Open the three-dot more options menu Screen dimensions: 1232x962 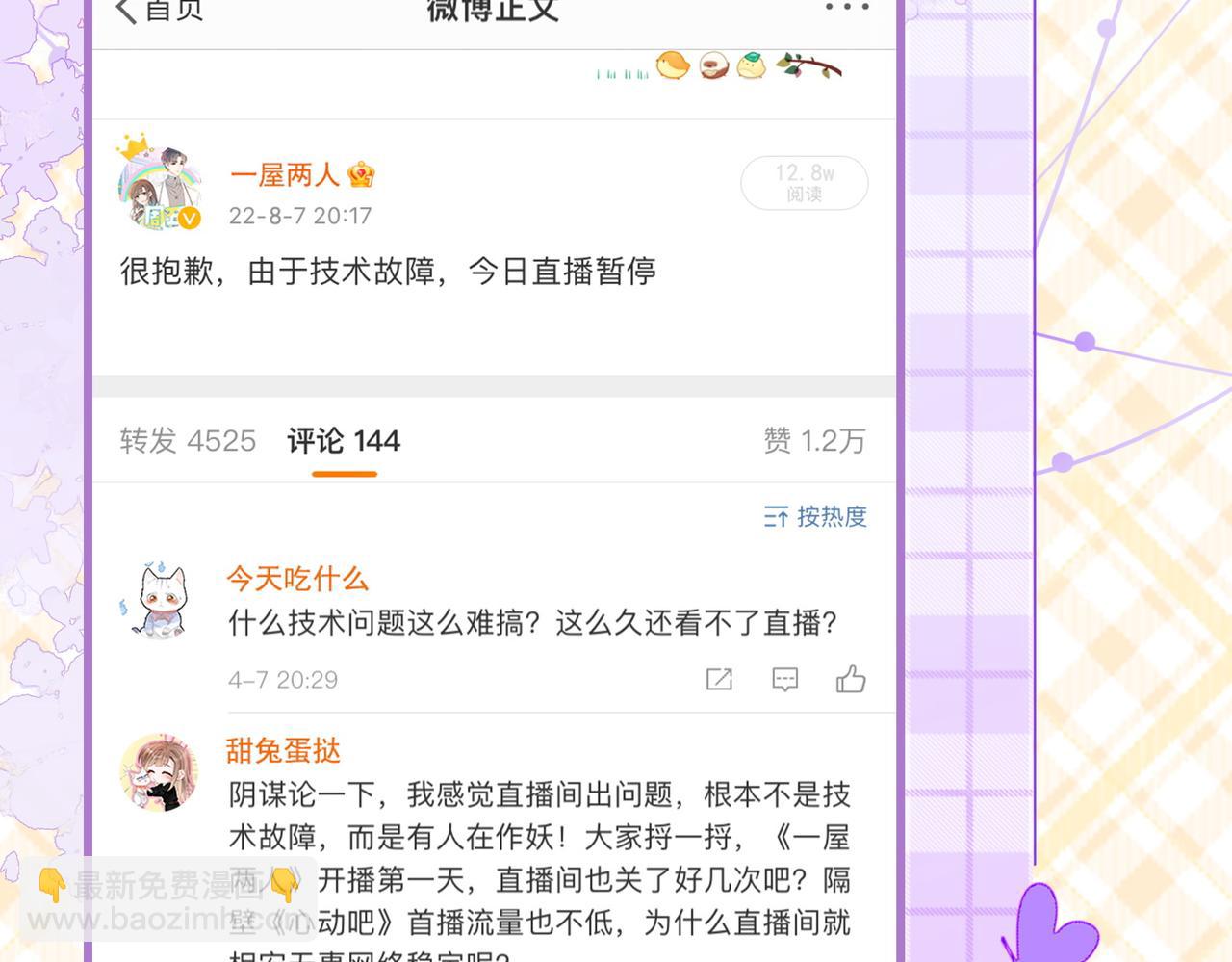847,8
